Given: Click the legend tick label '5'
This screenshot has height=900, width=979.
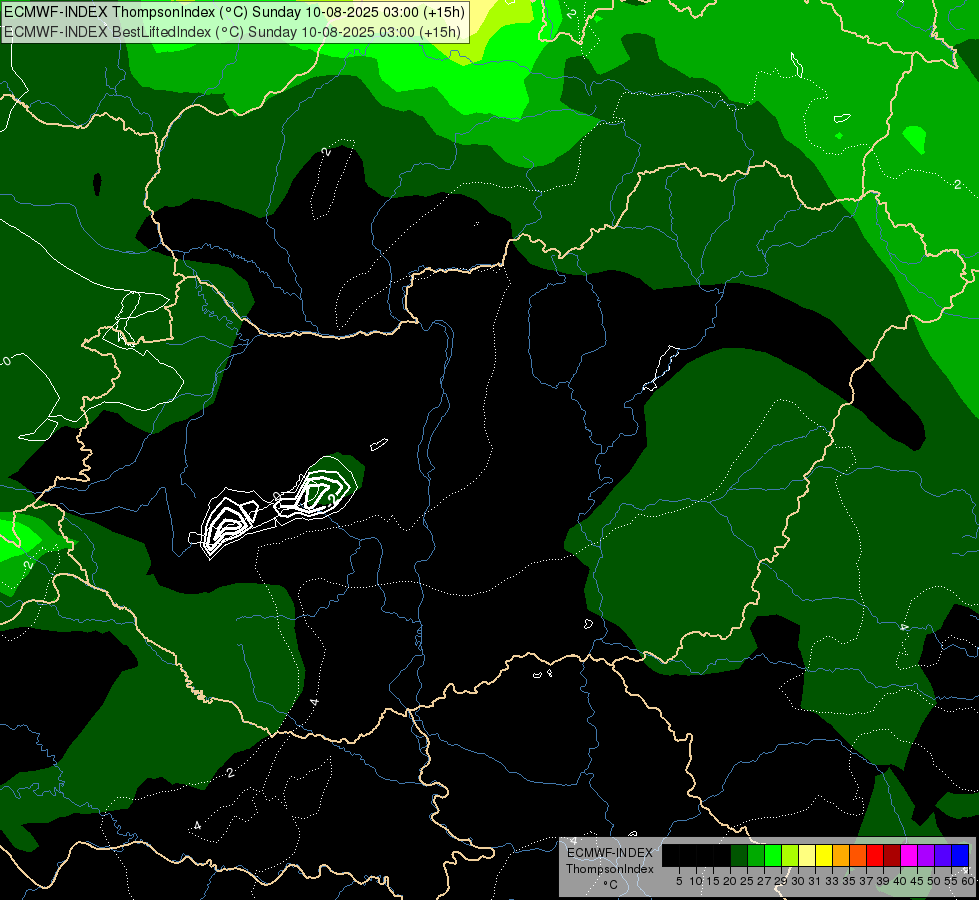Looking at the screenshot, I should click(679, 881).
